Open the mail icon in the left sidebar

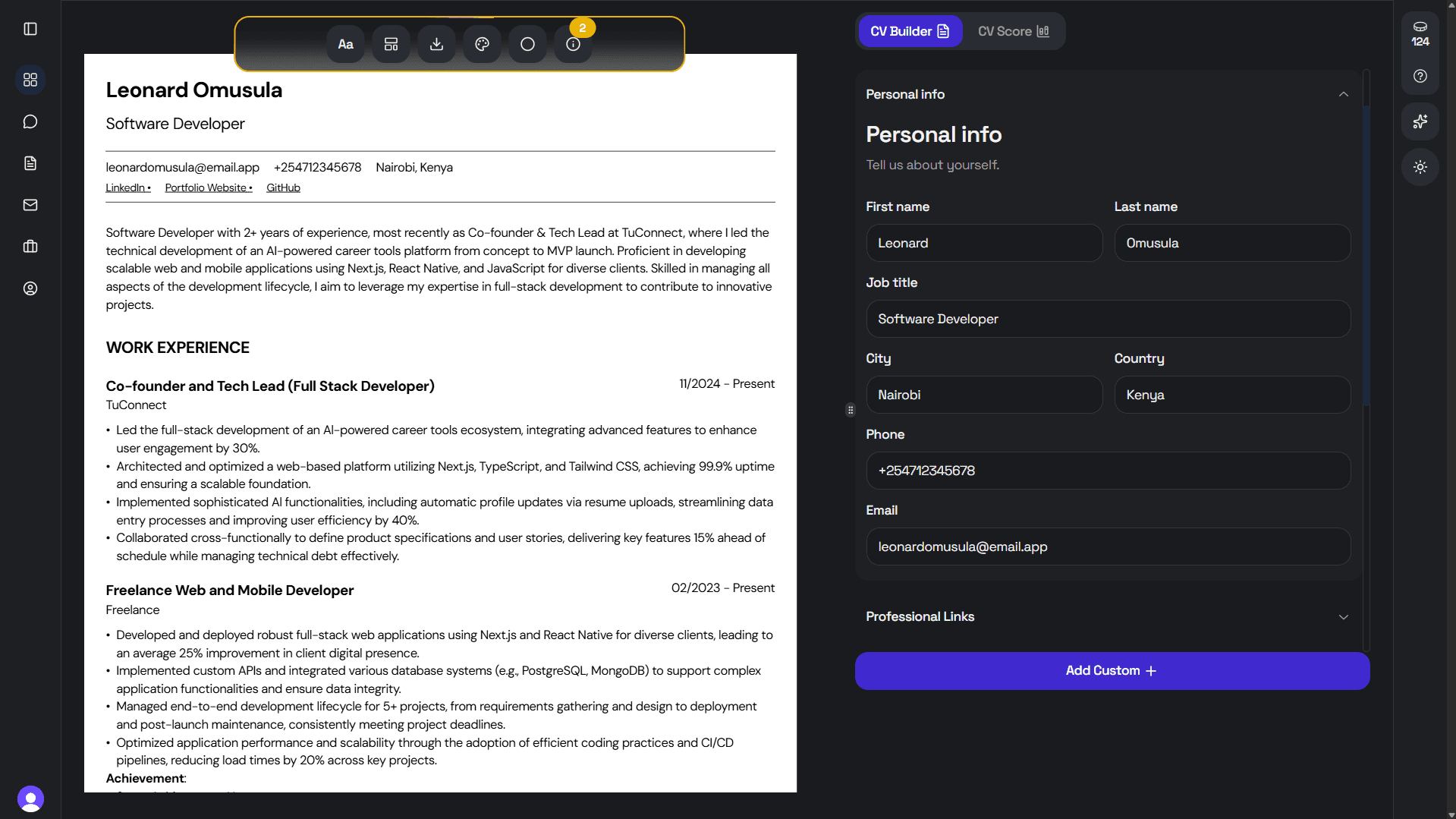click(x=30, y=205)
